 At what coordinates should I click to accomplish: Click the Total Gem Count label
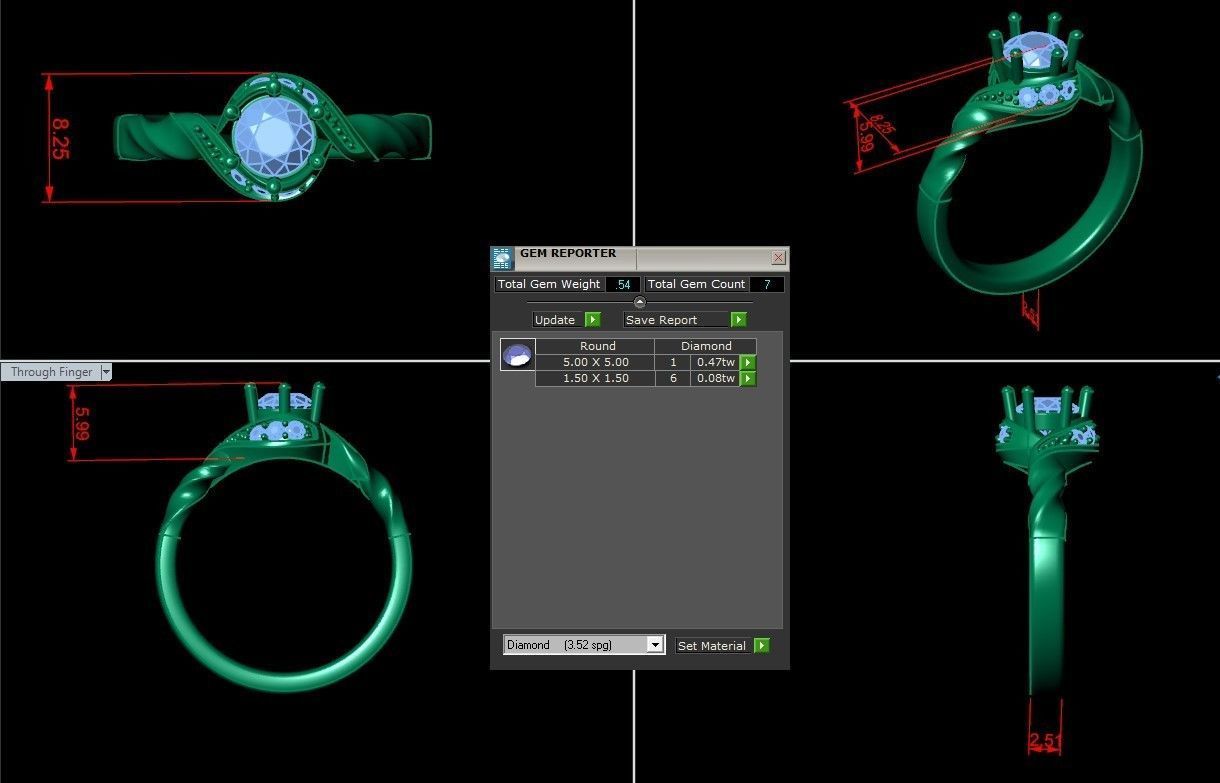pos(696,285)
